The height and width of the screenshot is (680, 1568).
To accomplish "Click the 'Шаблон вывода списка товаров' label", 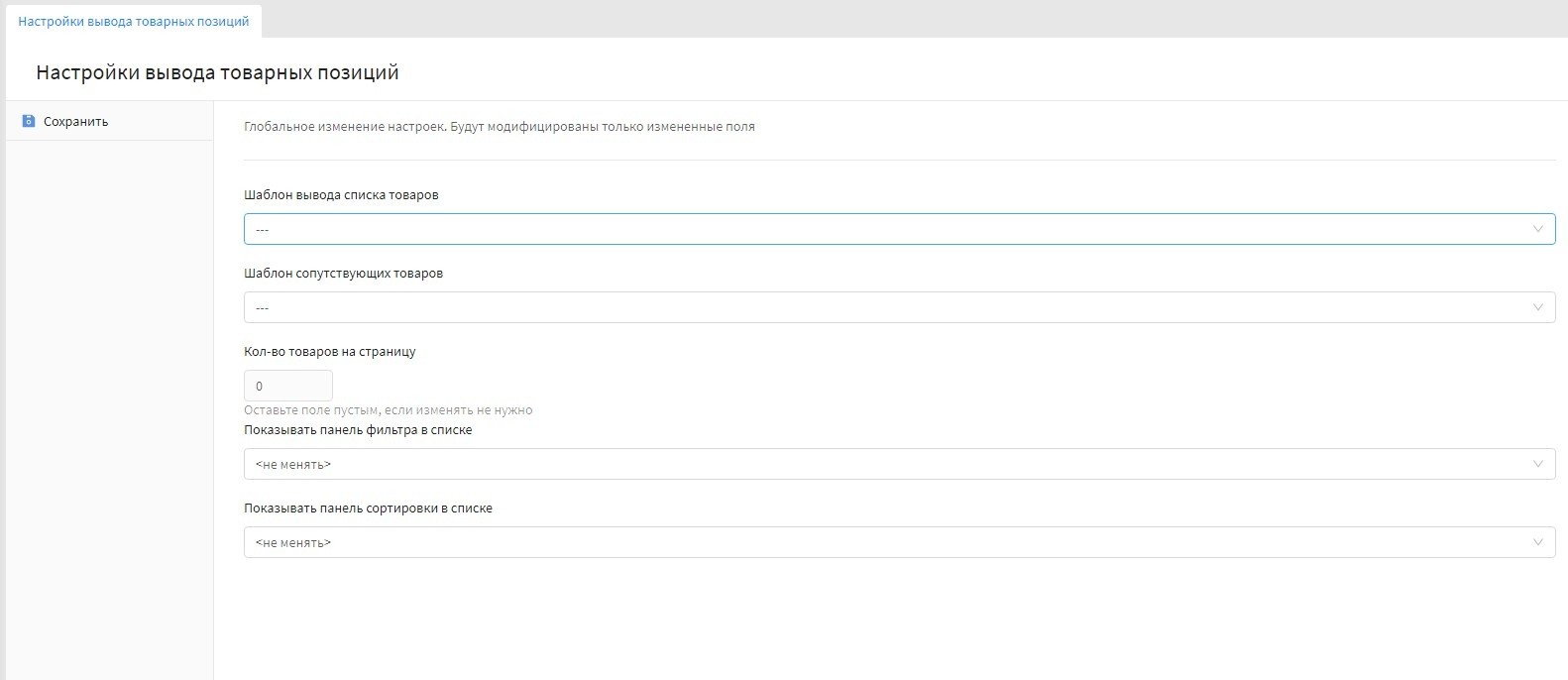I will (341, 195).
